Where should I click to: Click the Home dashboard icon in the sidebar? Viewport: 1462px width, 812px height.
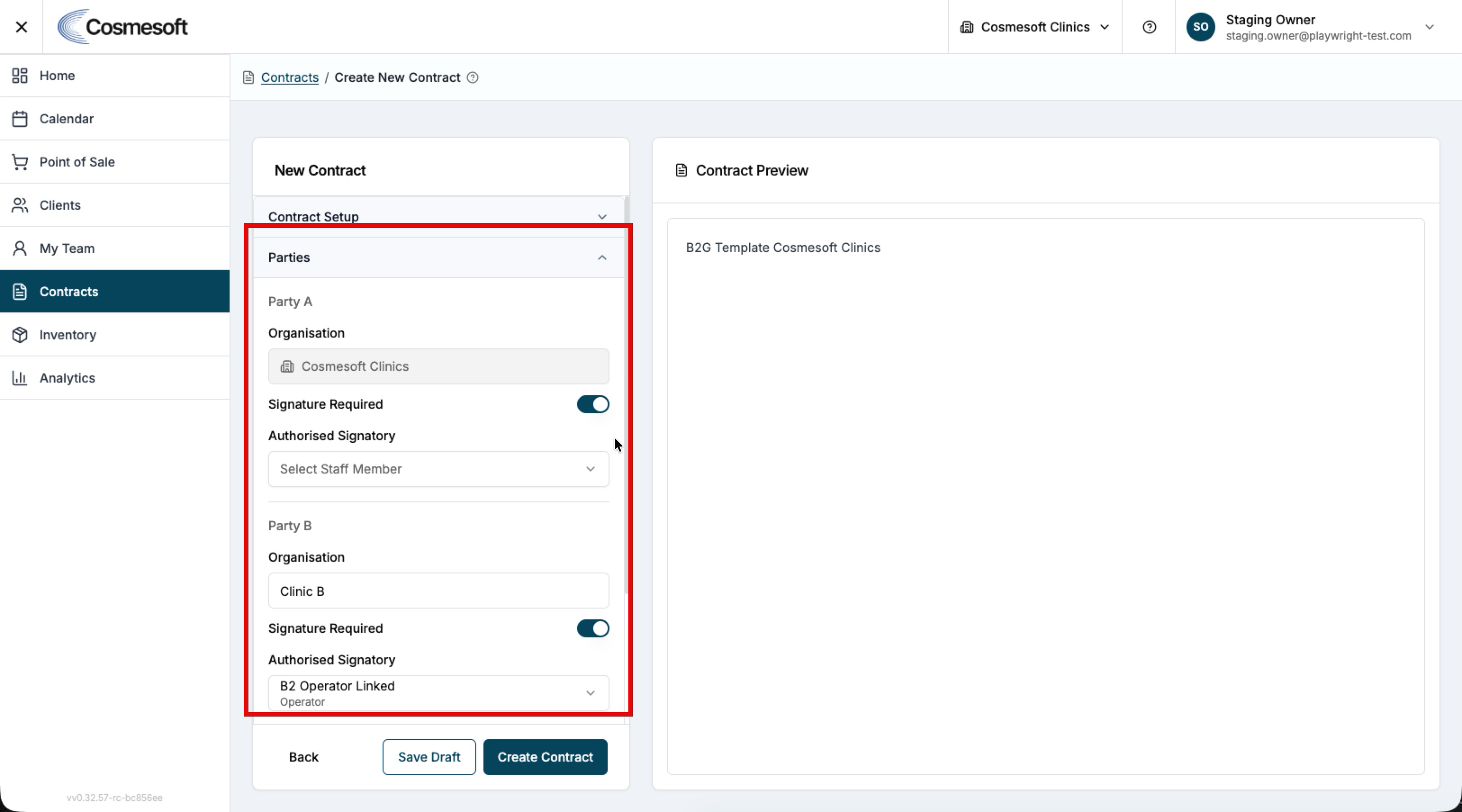(x=20, y=76)
